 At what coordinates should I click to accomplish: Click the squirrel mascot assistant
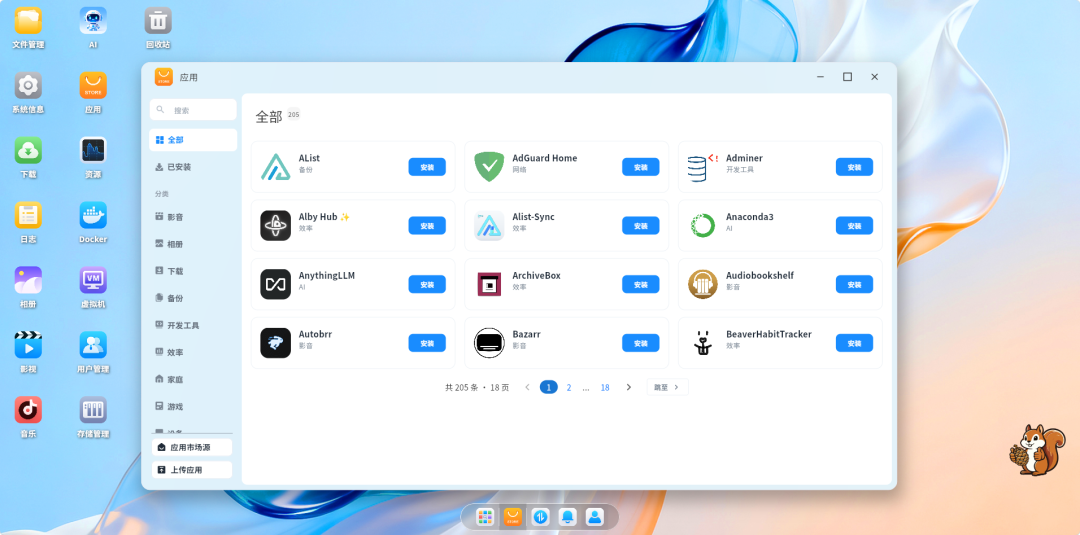1037,450
